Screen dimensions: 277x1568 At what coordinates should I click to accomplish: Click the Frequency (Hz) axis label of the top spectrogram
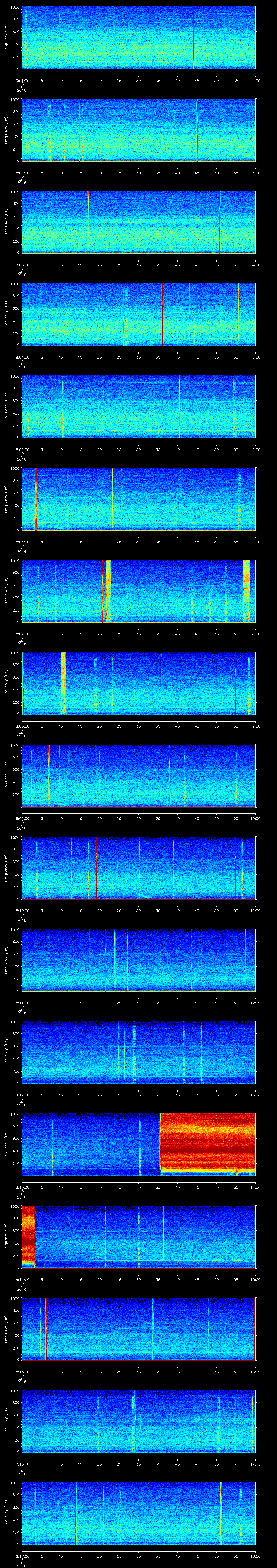pos(6,38)
